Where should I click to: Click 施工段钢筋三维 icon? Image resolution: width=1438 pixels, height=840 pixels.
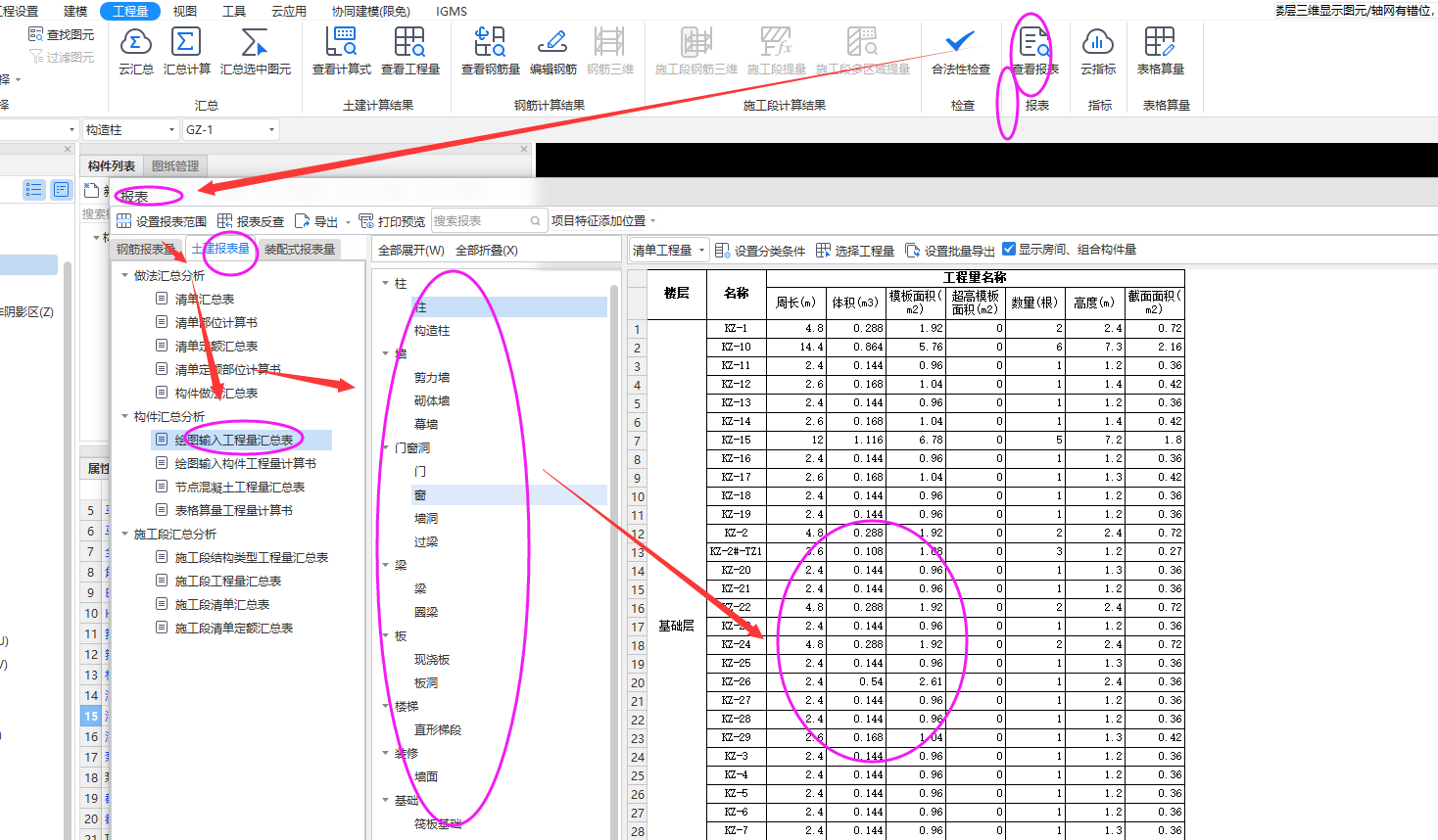pos(695,42)
